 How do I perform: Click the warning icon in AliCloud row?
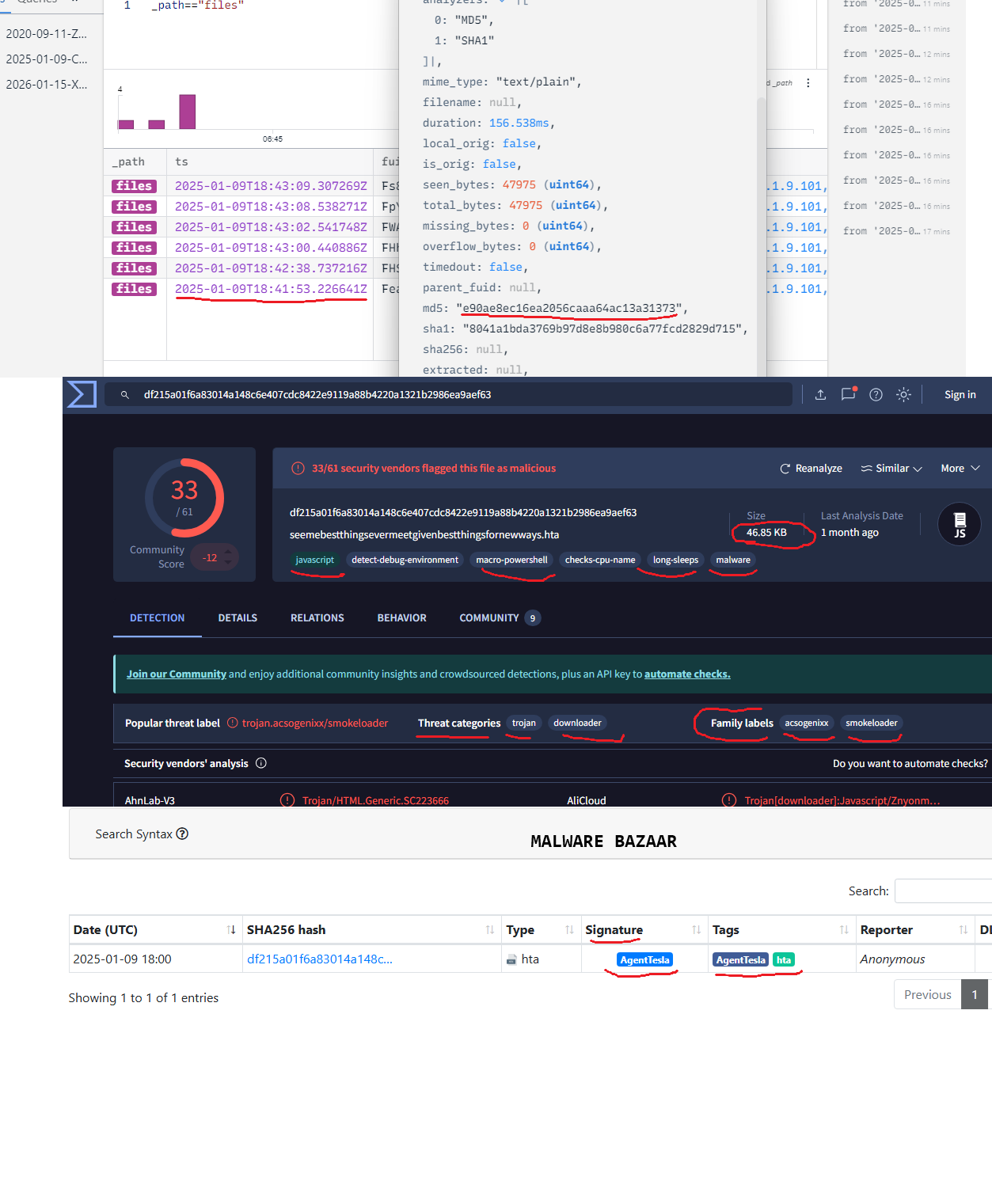(729, 800)
